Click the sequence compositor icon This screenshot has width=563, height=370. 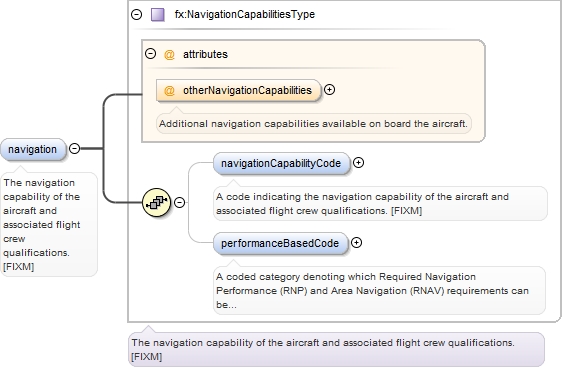coord(157,202)
